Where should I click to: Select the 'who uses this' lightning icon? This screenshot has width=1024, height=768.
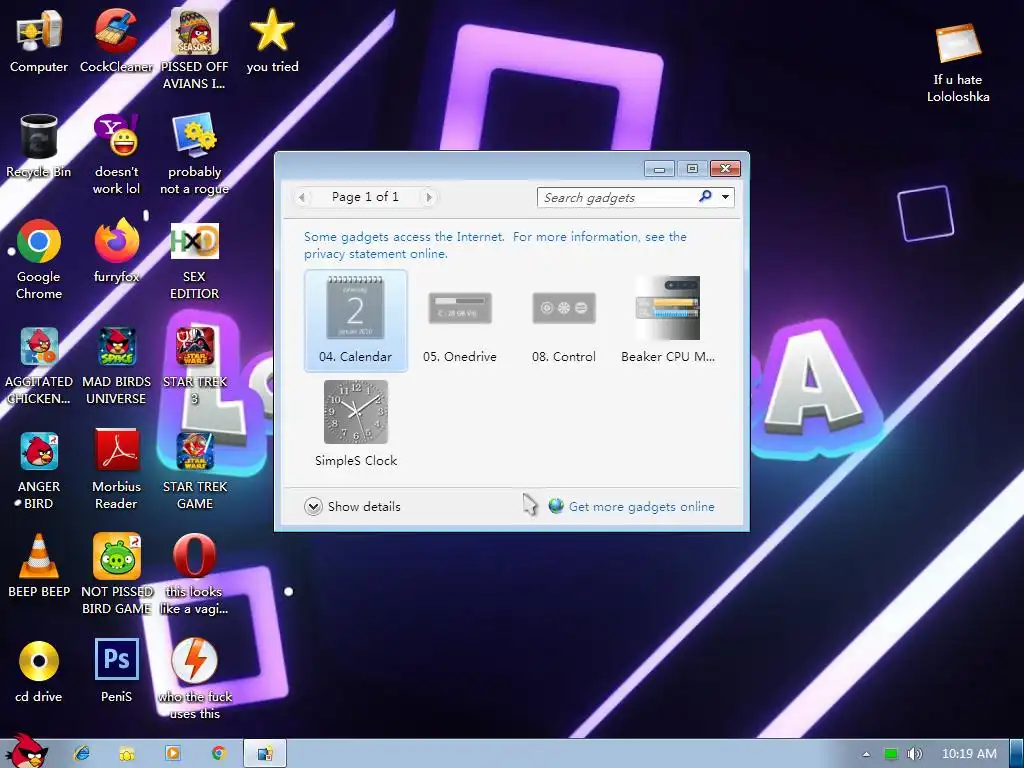coord(195,679)
